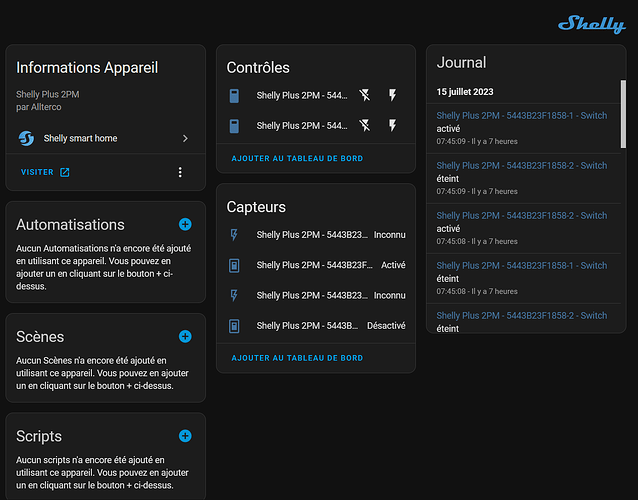
Task: Turn off the first Shelly Plus 2PM switch
Action: click(365, 96)
